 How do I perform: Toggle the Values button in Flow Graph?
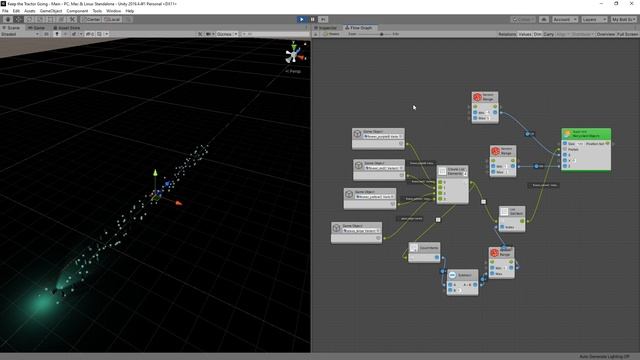(525, 34)
